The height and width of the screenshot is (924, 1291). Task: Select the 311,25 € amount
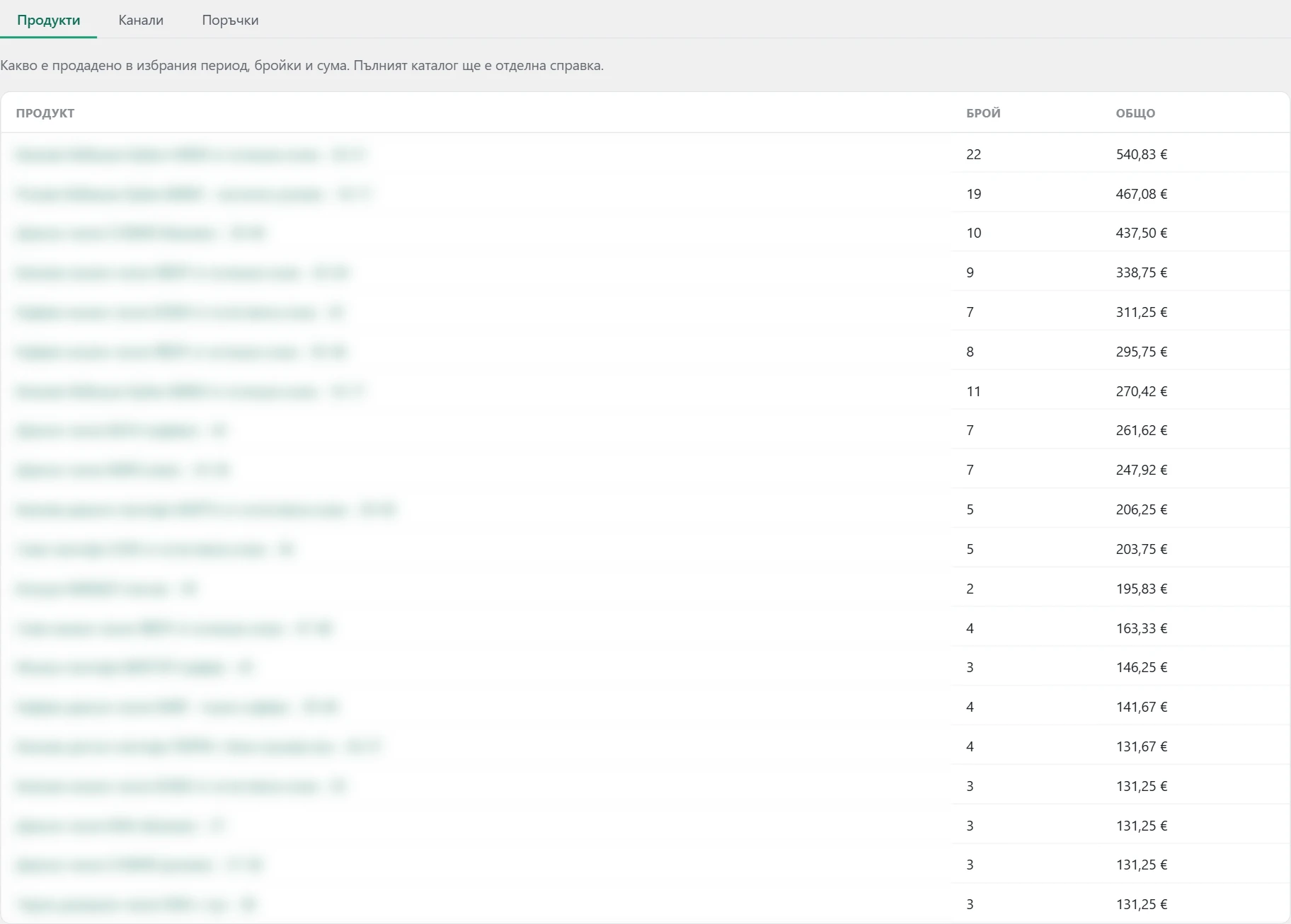pyautogui.click(x=1142, y=312)
